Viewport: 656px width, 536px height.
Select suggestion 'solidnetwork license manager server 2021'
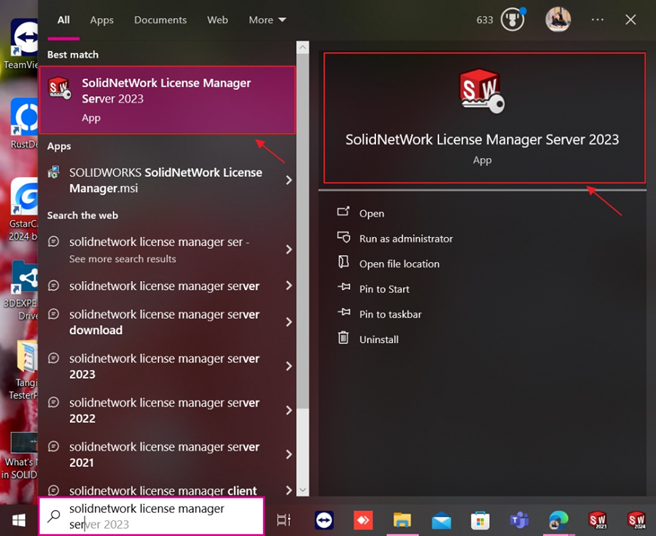[167, 454]
